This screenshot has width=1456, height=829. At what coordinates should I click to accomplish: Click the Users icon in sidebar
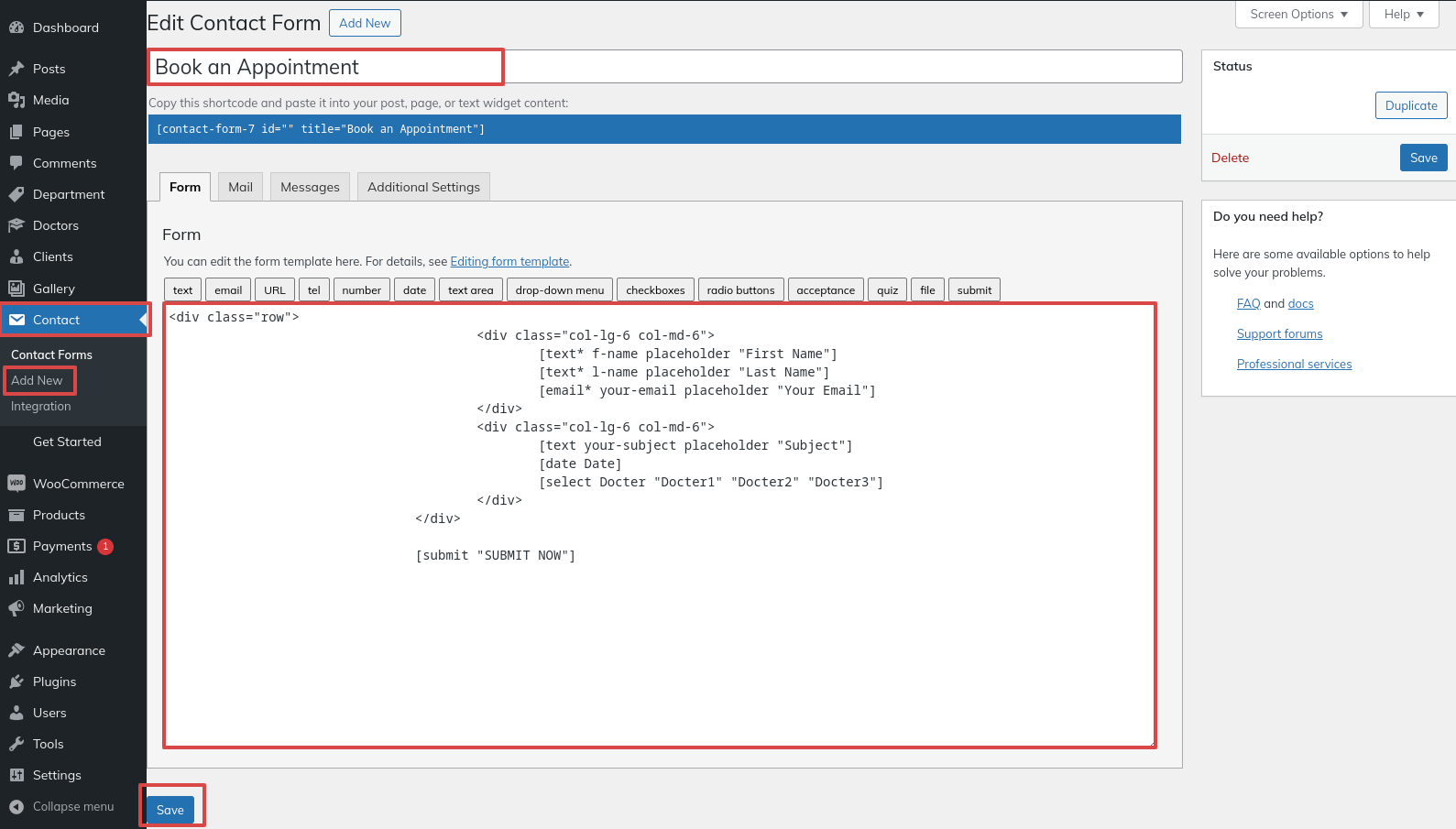pyautogui.click(x=16, y=713)
